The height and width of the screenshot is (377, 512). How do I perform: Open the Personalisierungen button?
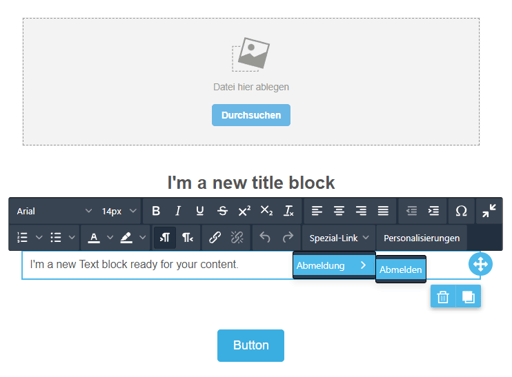pos(421,238)
